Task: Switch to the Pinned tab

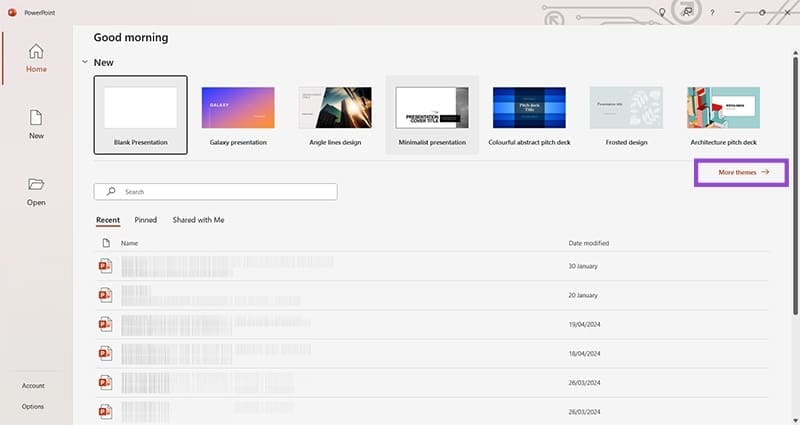Action: point(145,220)
